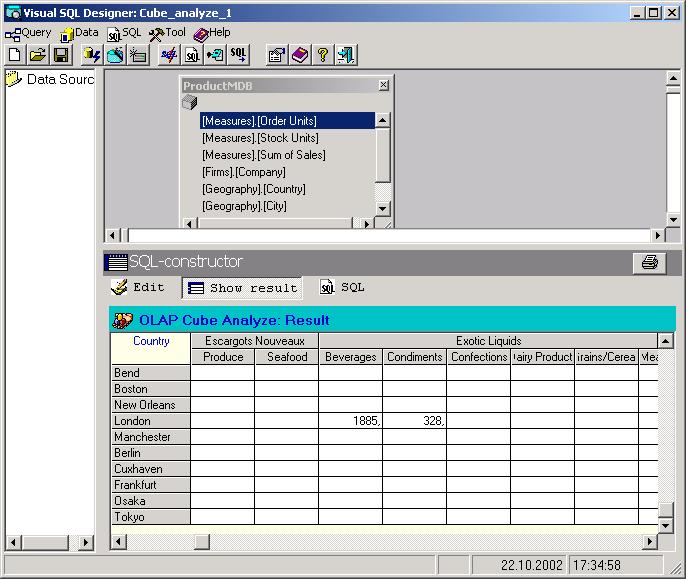Click the yellow question mark help icon
The image size is (686, 579).
322,55
